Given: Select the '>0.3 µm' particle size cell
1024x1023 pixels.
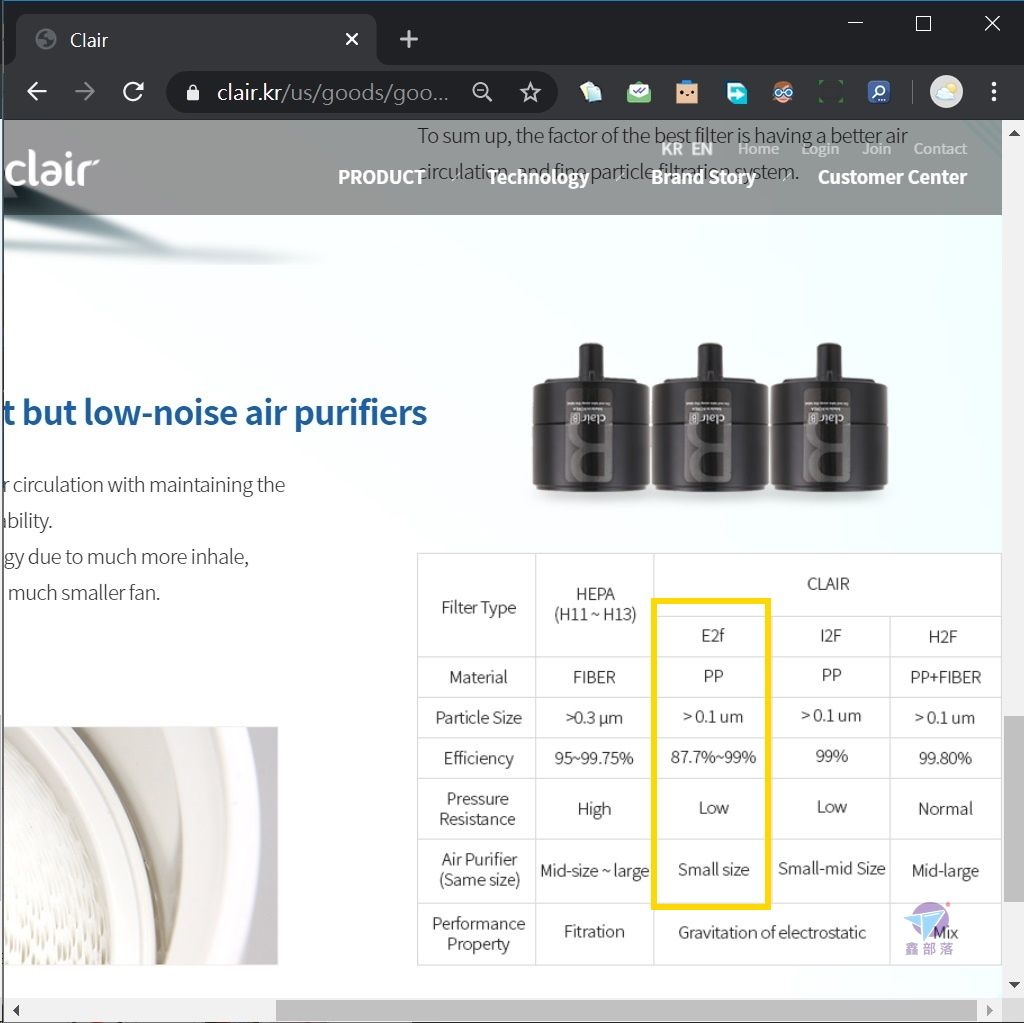Looking at the screenshot, I should click(594, 718).
